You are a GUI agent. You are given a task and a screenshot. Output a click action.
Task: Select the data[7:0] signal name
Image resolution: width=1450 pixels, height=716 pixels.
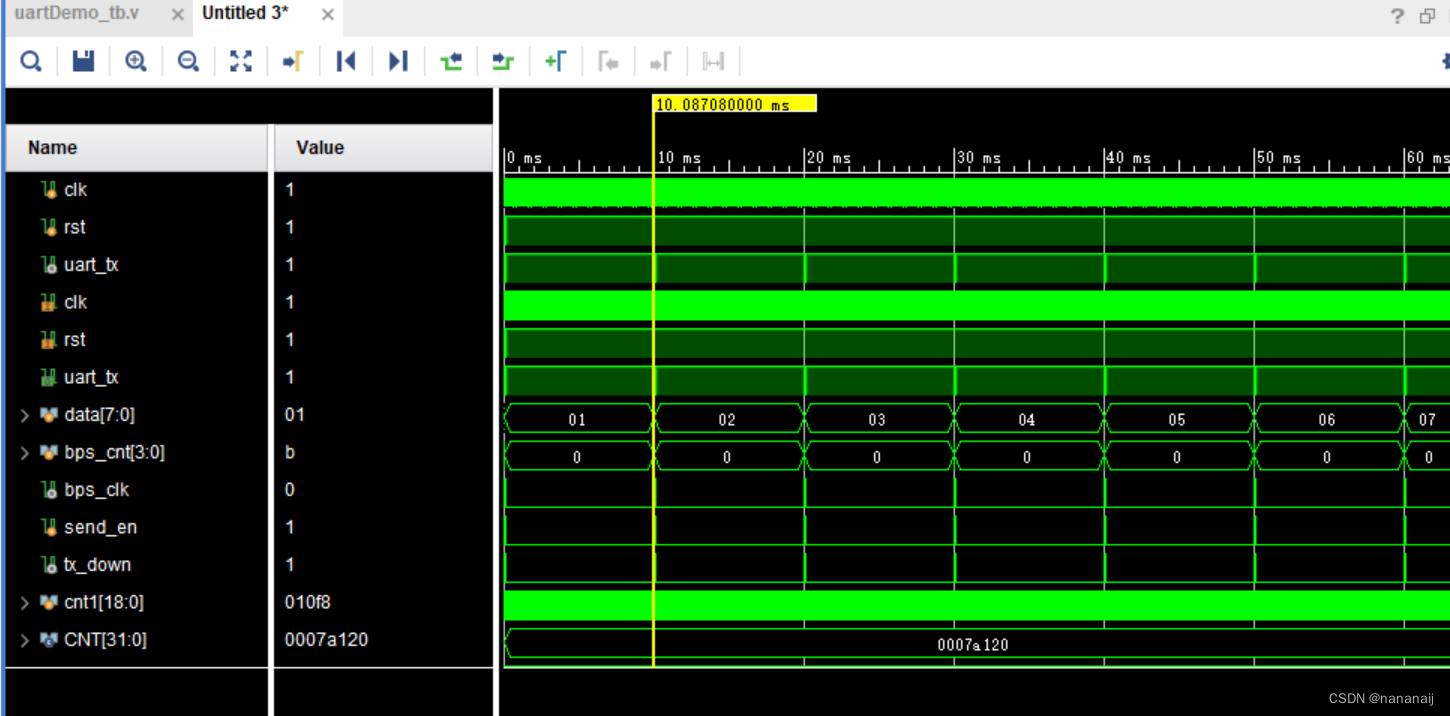99,415
